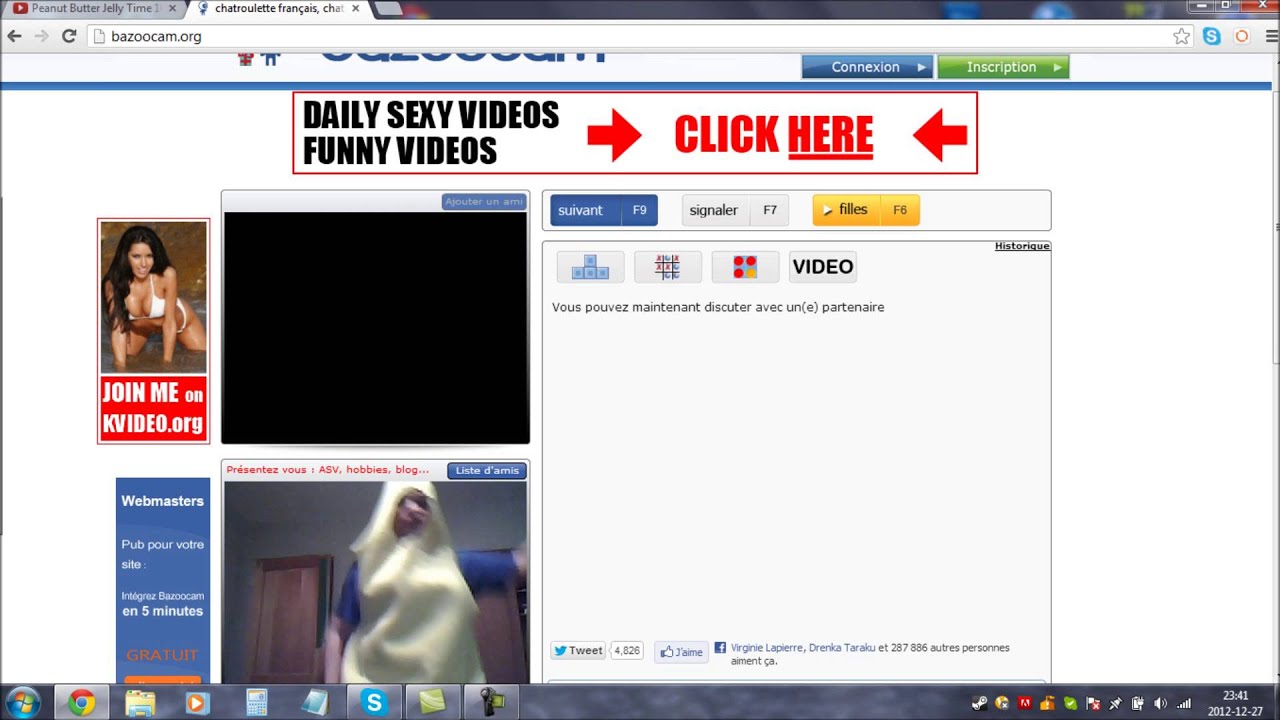
Task: Click Ajouter un ami
Action: 484,202
